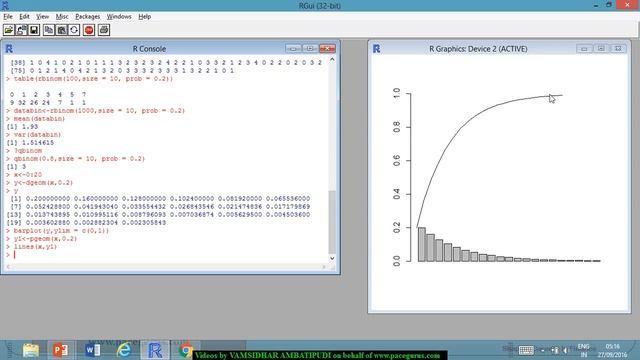This screenshot has height=360, width=640.
Task: Click the 1.0 y-axis label in the plot
Action: [x=396, y=93]
